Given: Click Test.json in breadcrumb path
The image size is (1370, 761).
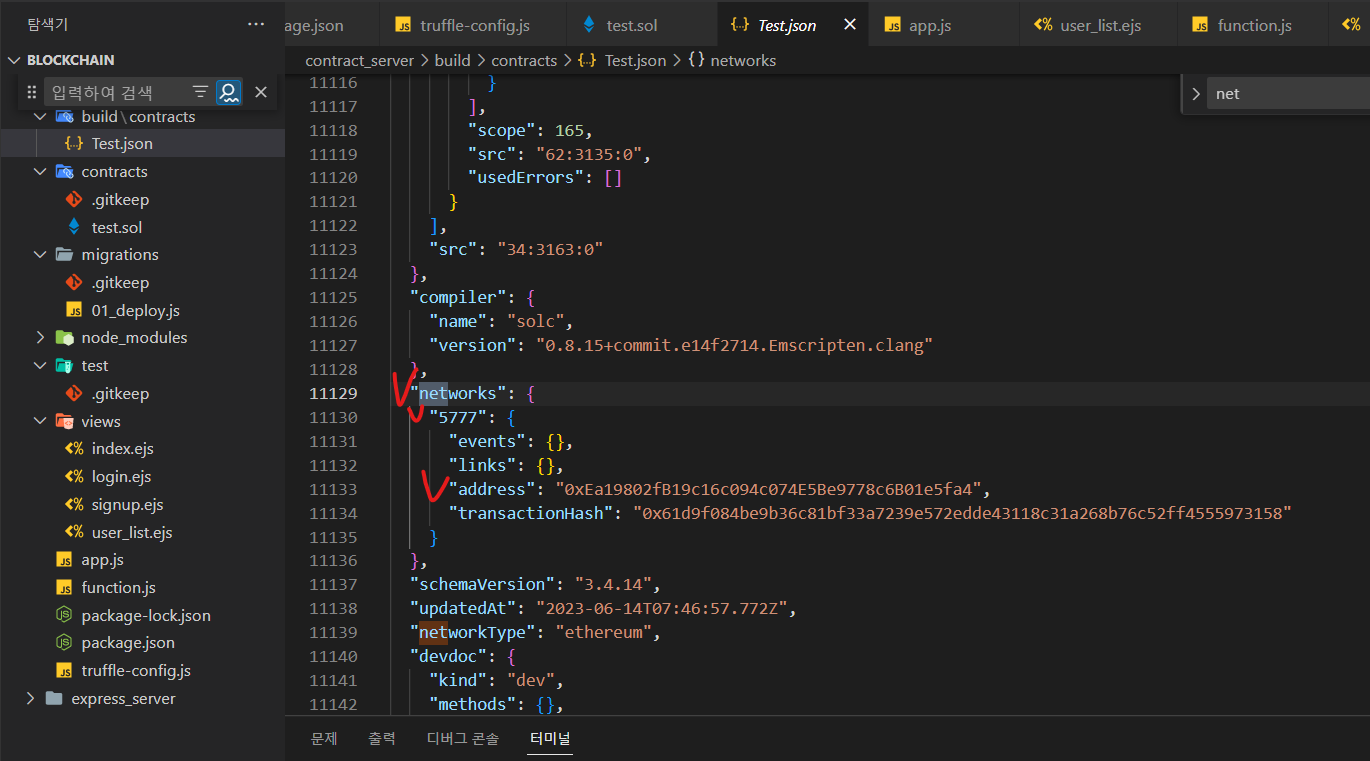Looking at the screenshot, I should (x=635, y=60).
